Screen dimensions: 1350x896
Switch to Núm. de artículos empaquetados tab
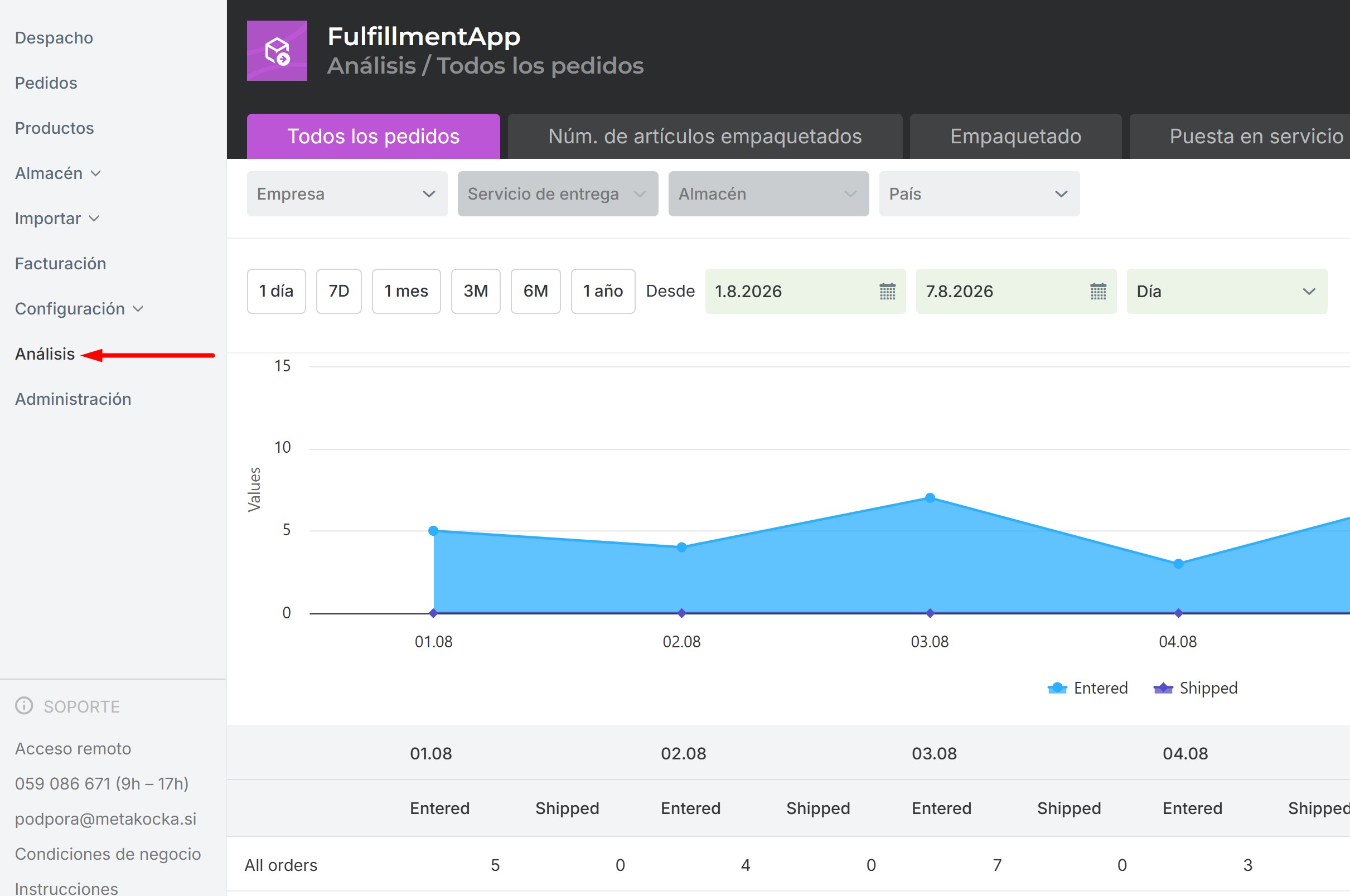click(x=705, y=137)
